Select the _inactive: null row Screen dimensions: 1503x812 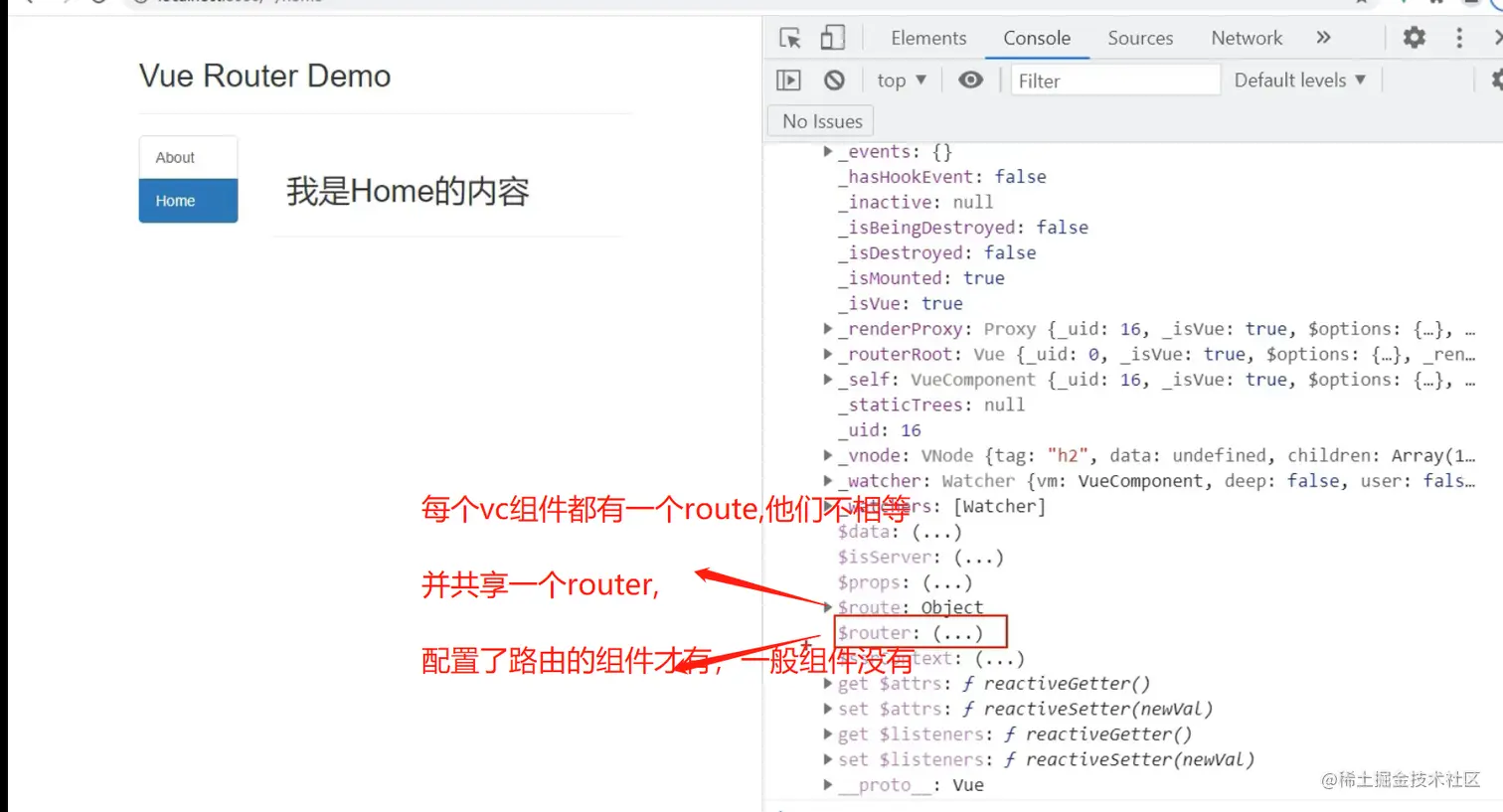(x=916, y=202)
